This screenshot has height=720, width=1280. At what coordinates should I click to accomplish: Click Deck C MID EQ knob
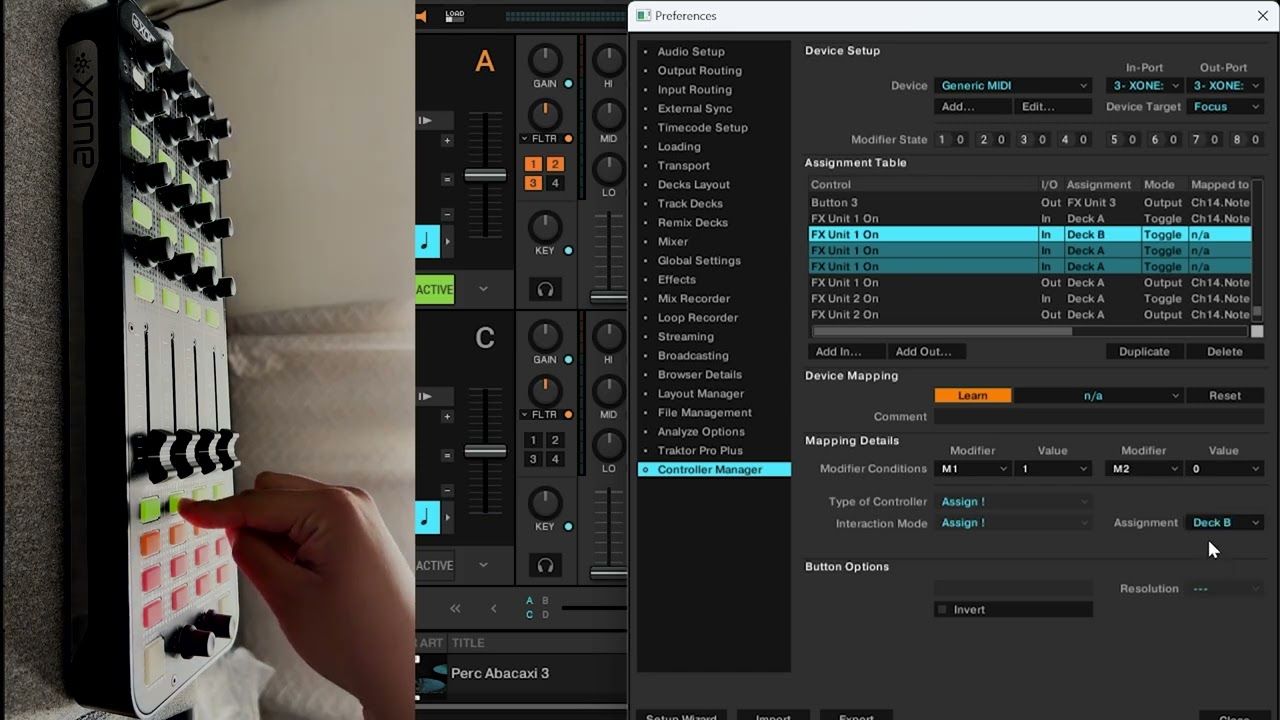click(608, 390)
